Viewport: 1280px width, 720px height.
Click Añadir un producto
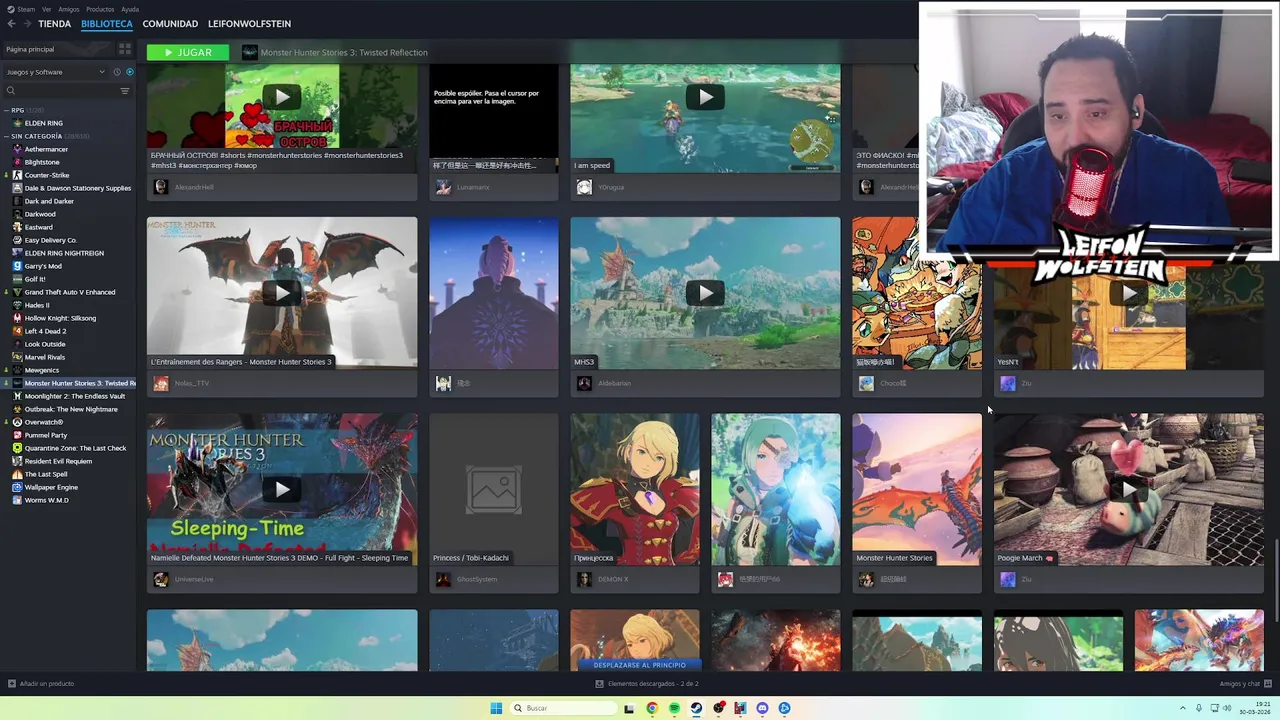41,684
